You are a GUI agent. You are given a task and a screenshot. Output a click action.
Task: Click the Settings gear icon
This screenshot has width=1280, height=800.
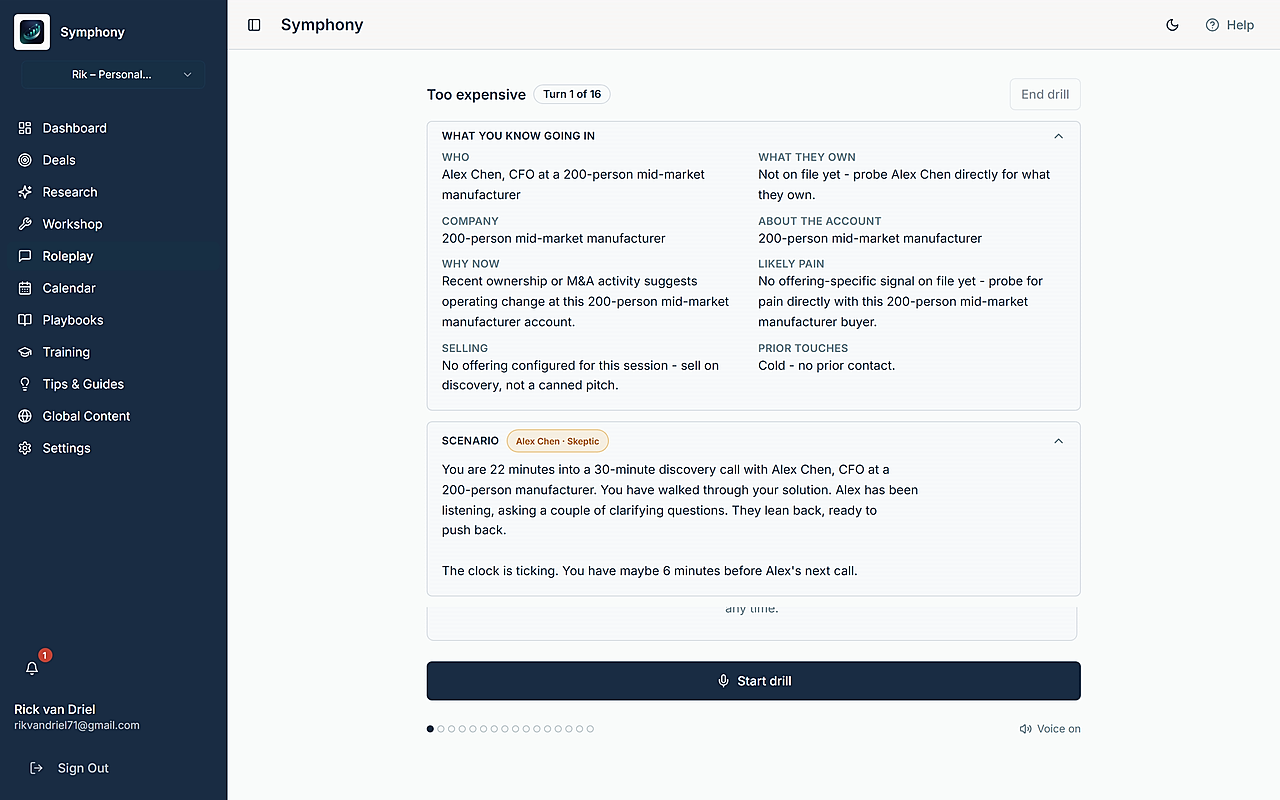(25, 448)
